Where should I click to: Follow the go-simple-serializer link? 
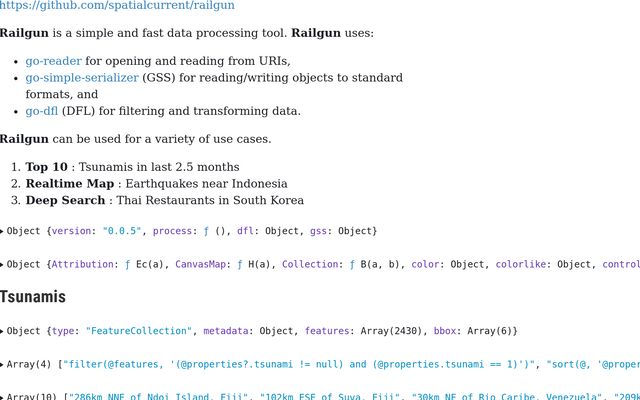pos(82,78)
